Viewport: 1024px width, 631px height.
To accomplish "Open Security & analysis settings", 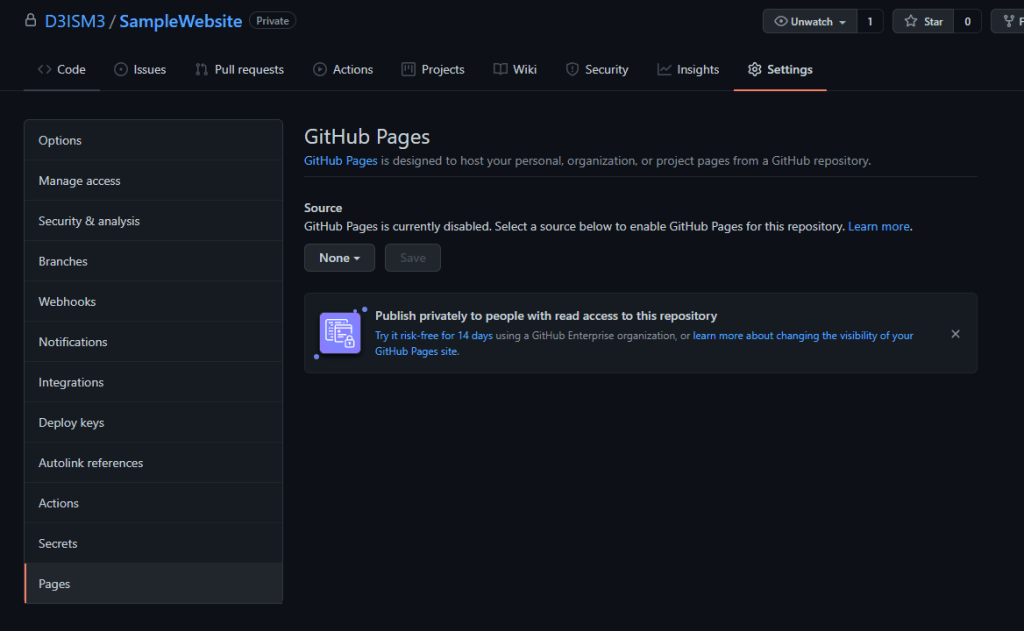I will 89,221.
